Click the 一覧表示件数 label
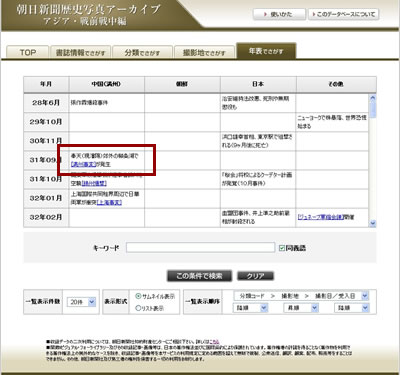The image size is (400, 375). coord(43,302)
